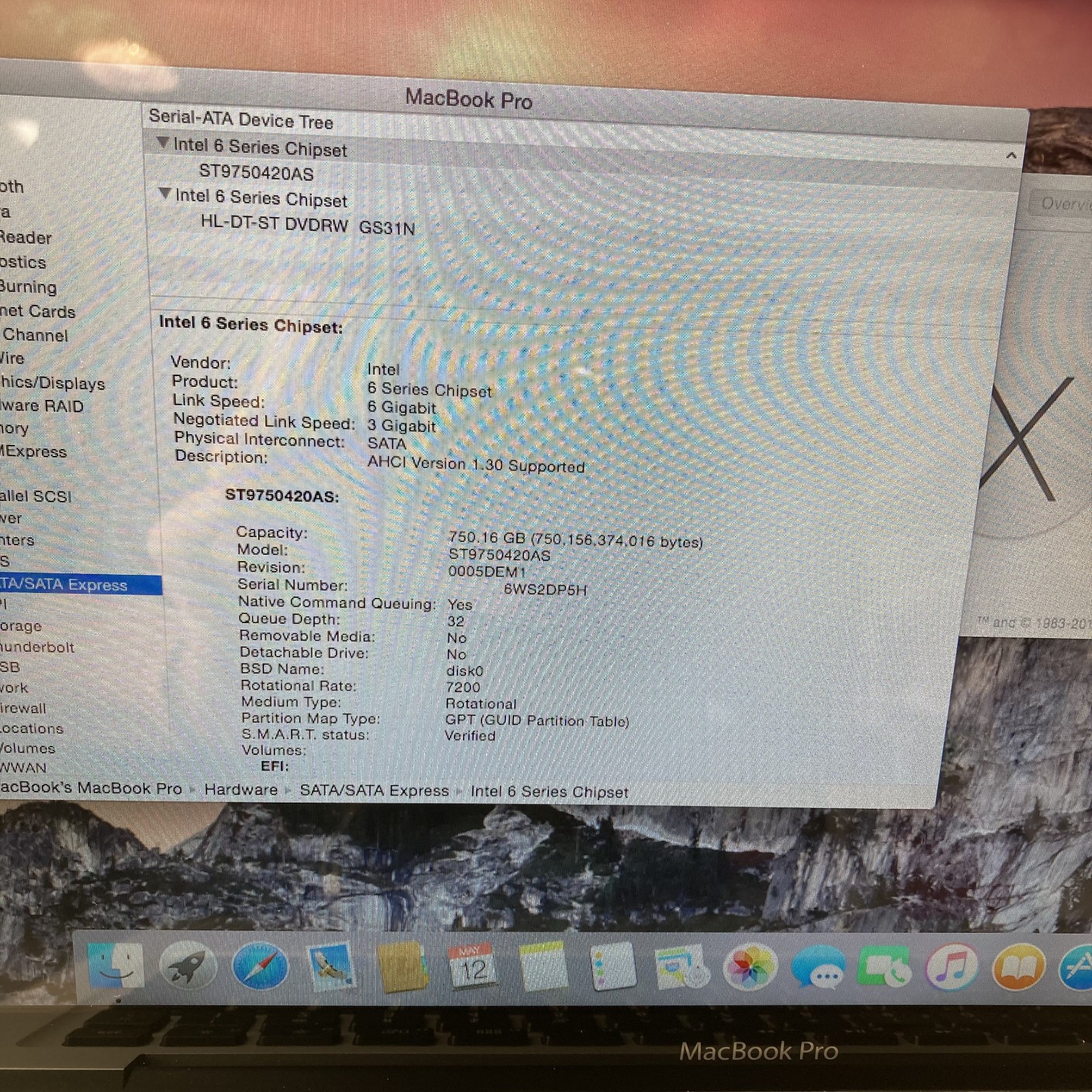Open iTunes music note icon in Dock

point(952,967)
